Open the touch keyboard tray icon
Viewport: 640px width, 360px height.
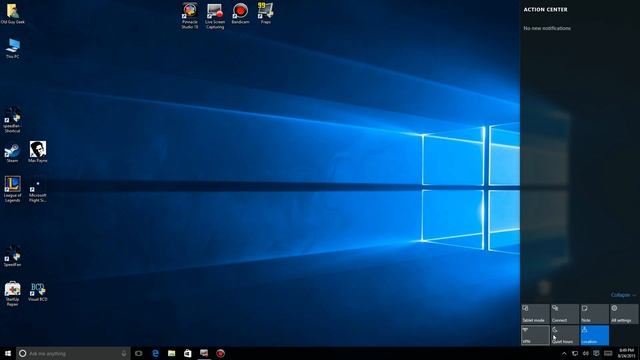[608, 353]
